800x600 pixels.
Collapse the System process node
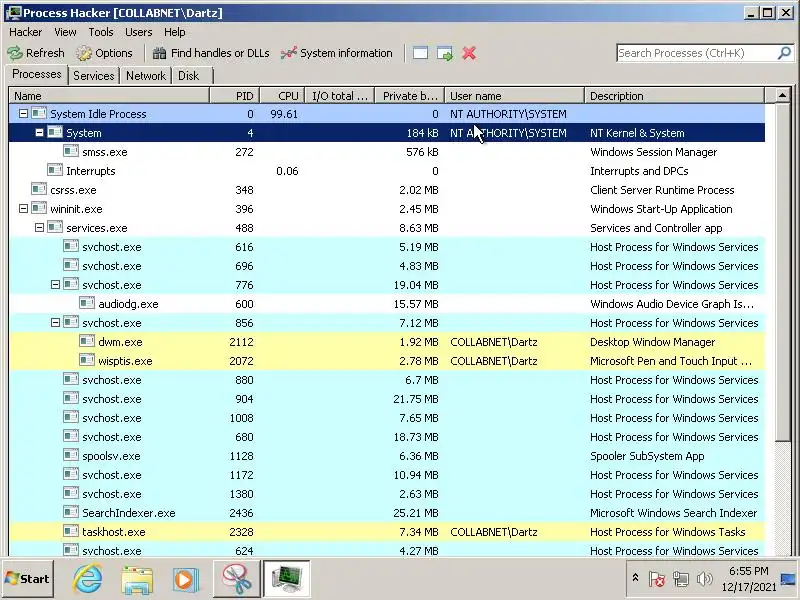39,133
